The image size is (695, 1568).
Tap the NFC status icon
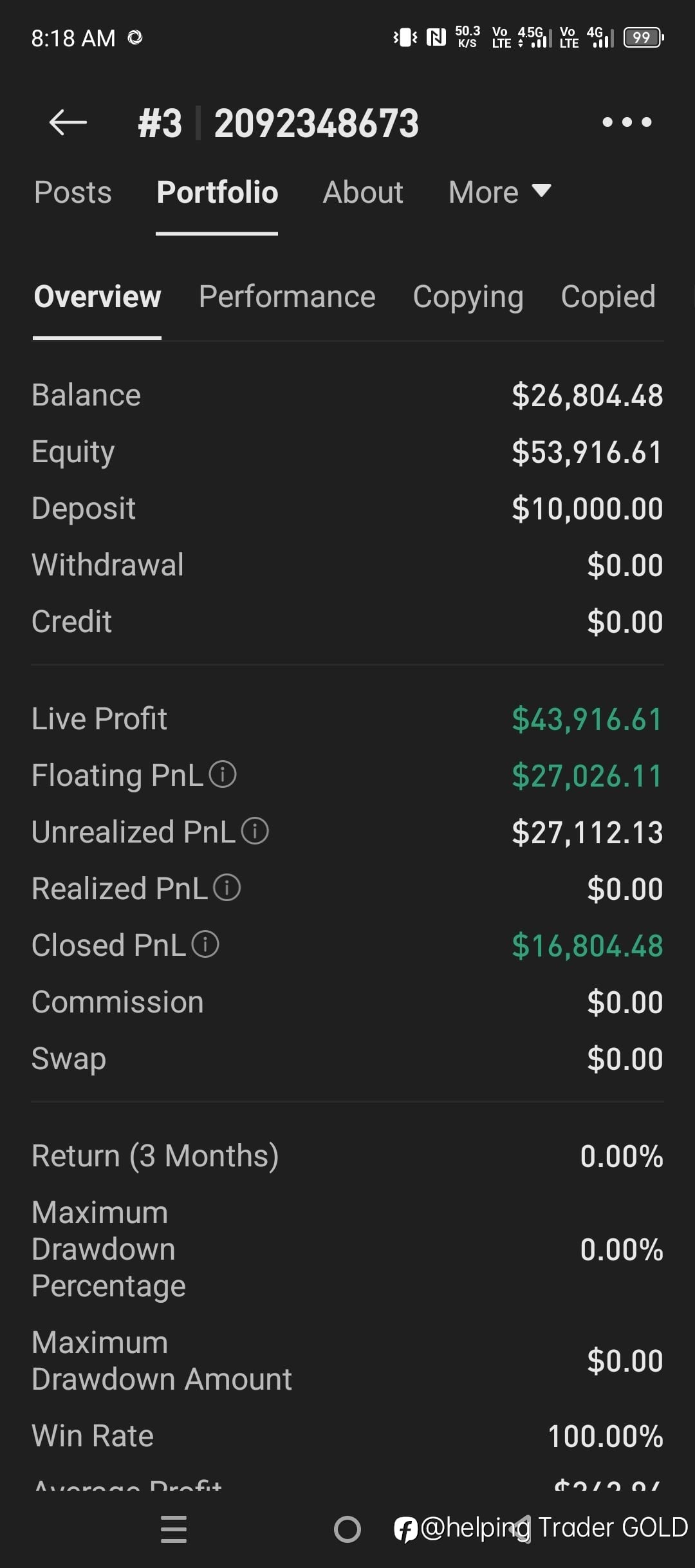436,38
